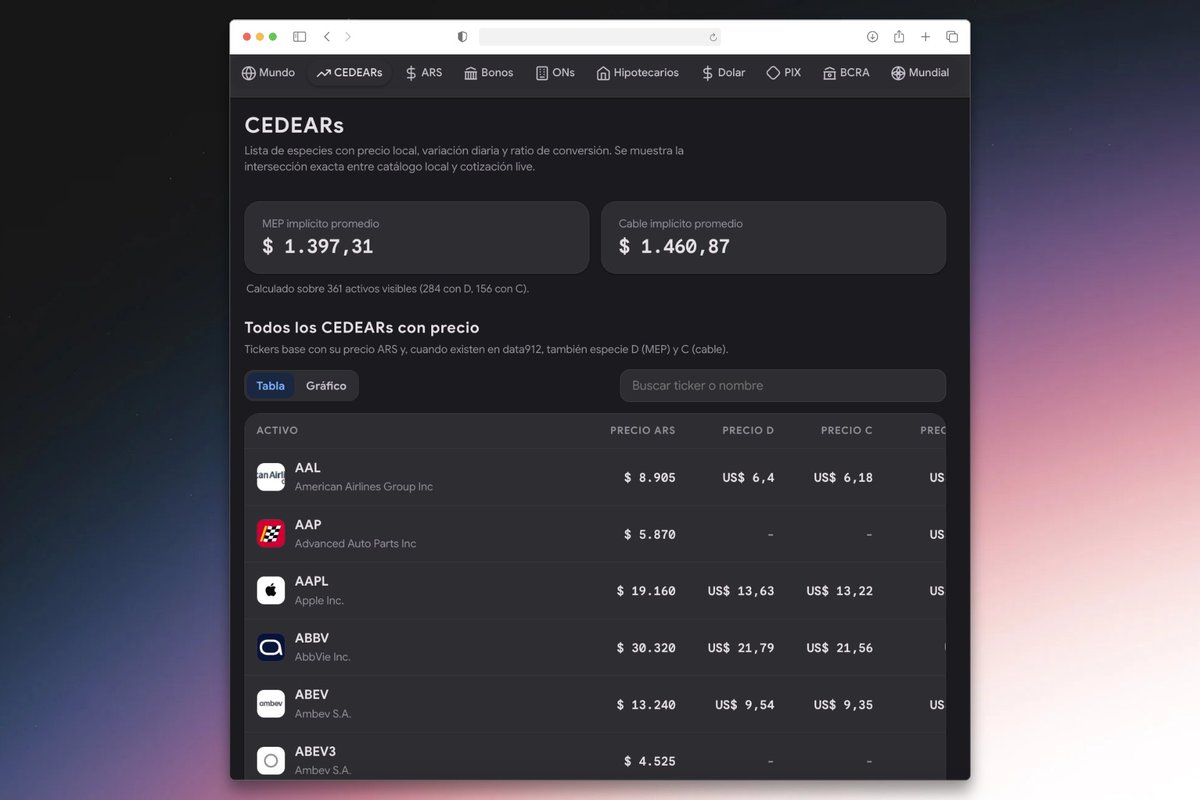Click the US$ 13,63 value

741,591
